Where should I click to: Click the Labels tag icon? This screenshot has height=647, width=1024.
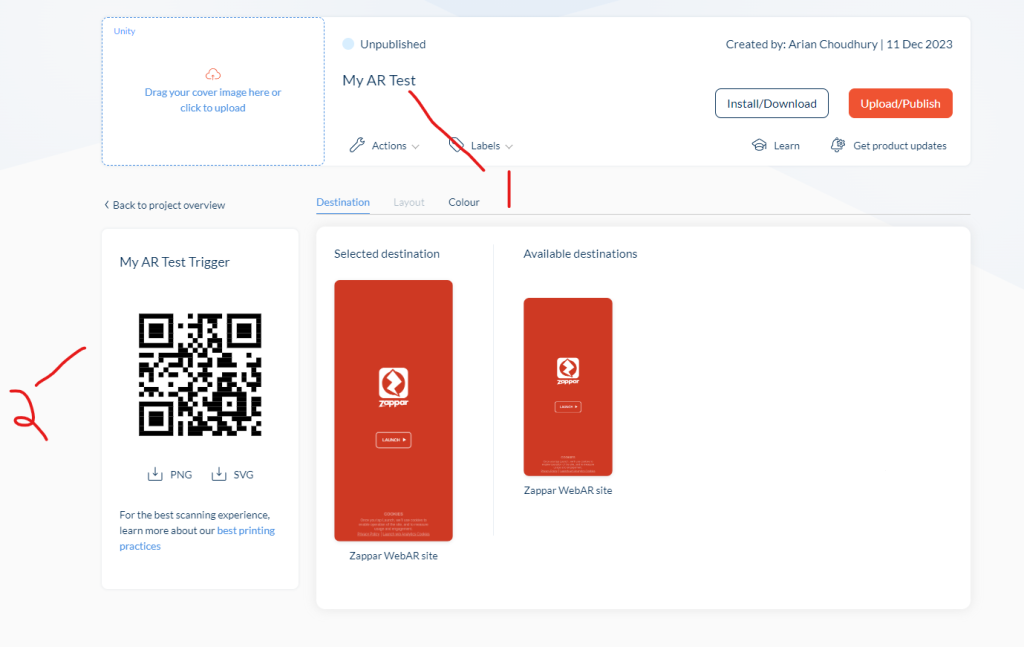click(456, 145)
